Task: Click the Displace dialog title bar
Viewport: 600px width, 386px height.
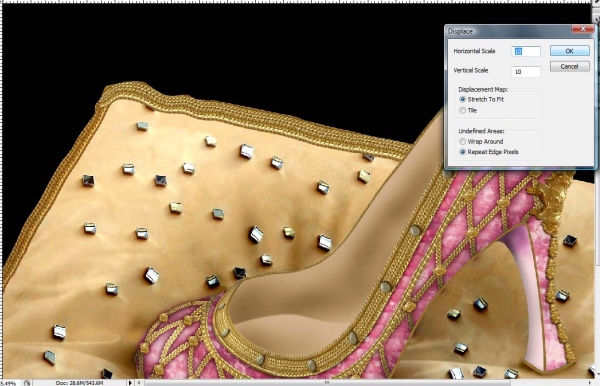Action: pos(509,31)
